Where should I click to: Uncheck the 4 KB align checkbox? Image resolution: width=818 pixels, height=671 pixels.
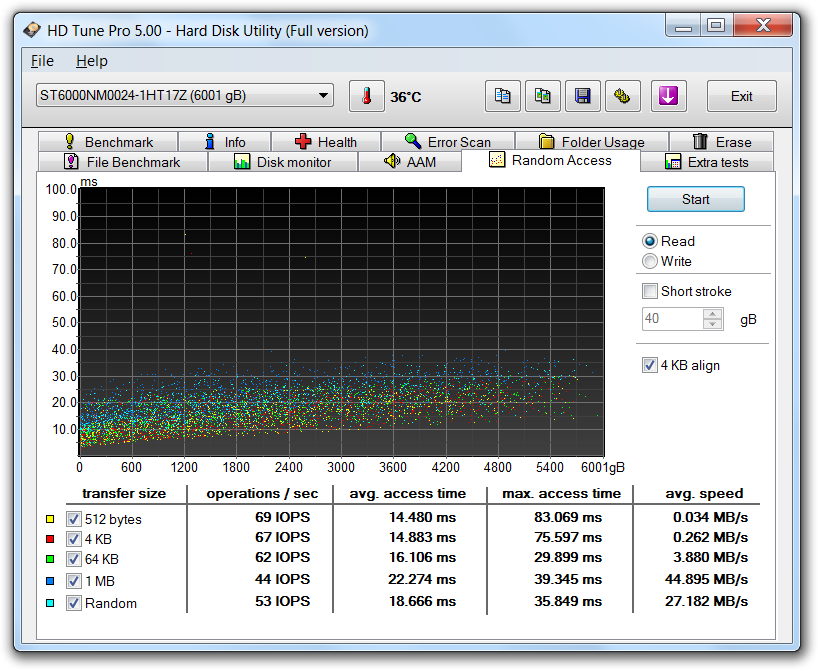[x=651, y=366]
